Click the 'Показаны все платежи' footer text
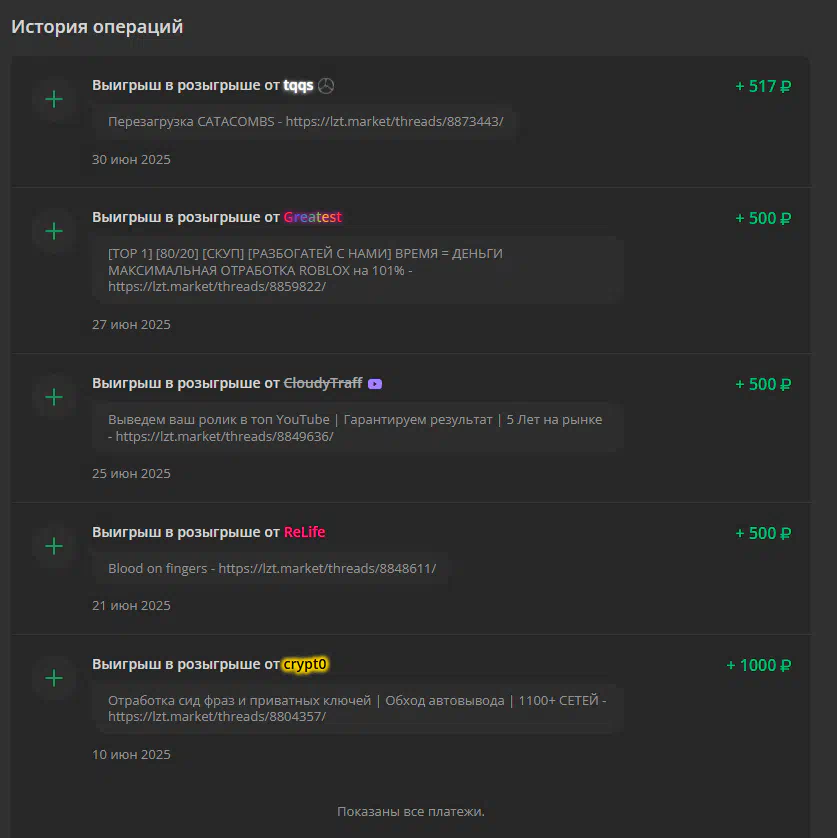This screenshot has height=838, width=837. click(x=410, y=812)
